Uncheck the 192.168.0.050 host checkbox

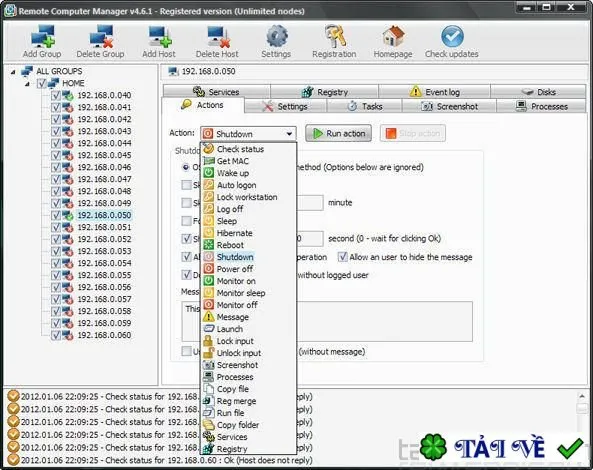(56, 215)
